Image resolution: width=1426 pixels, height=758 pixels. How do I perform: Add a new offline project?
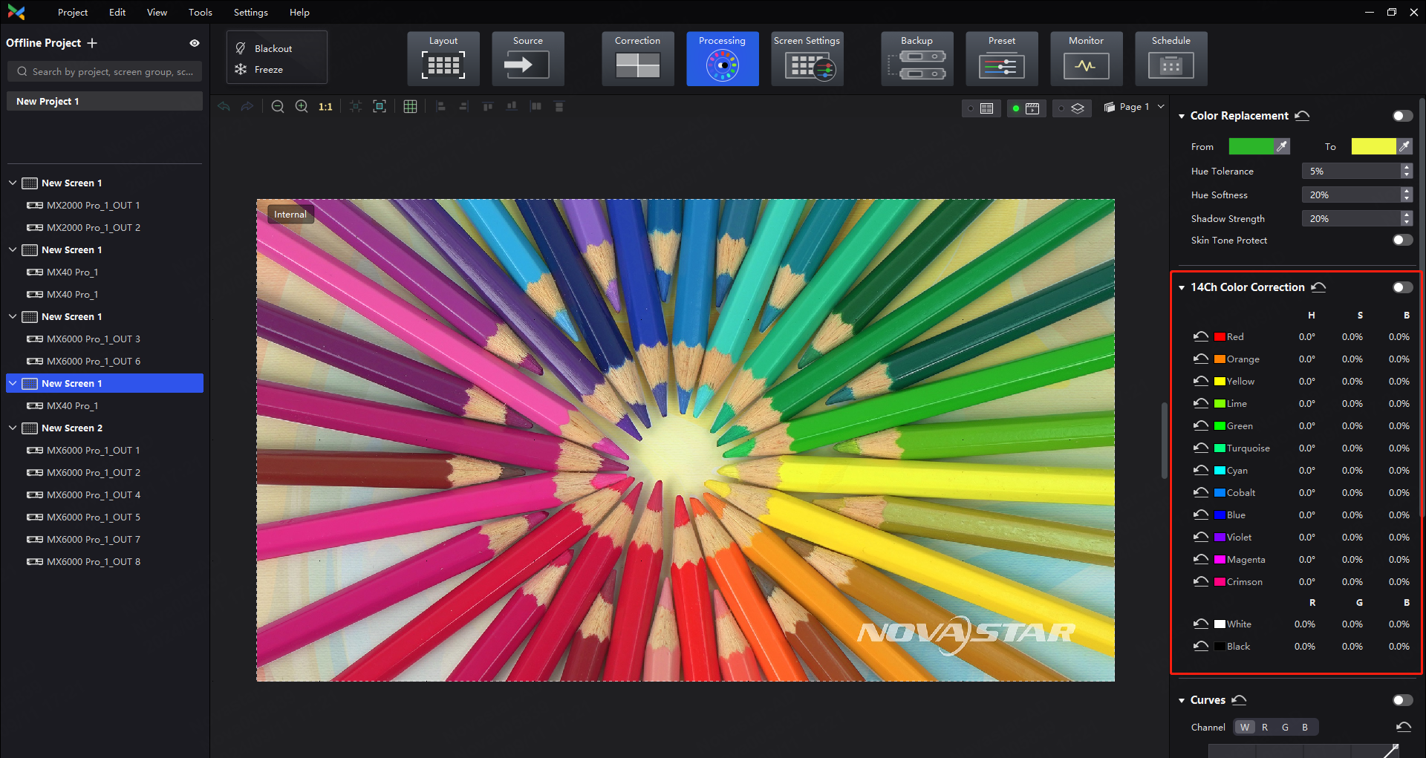[x=92, y=43]
